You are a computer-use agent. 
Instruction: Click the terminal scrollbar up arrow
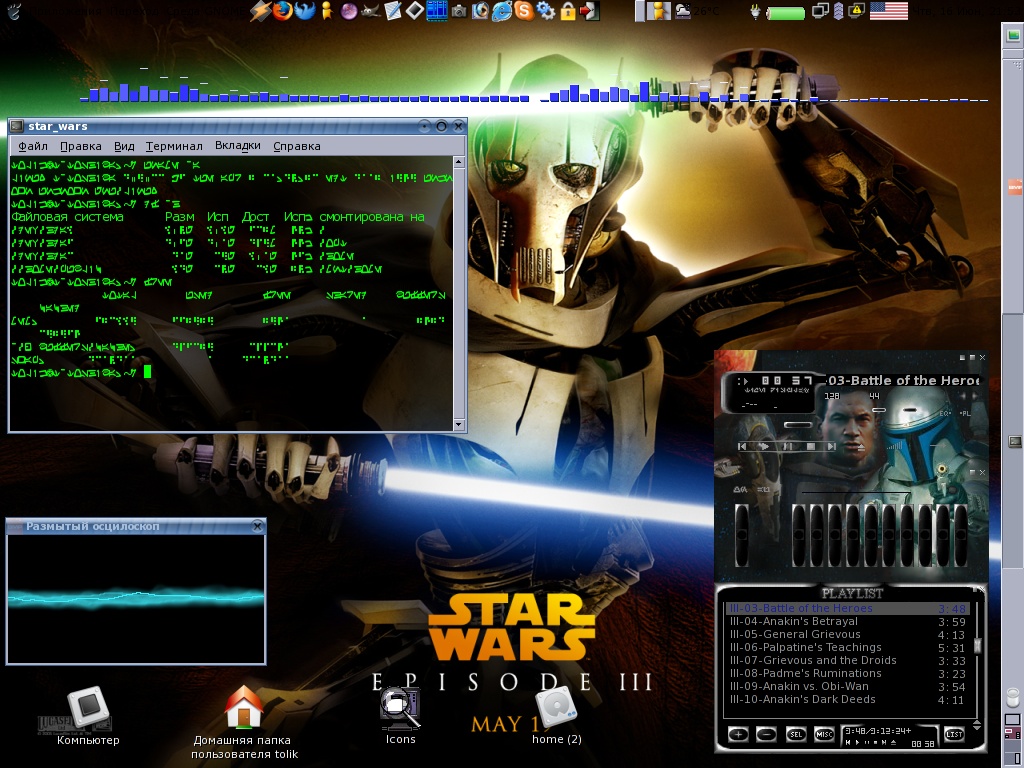tap(458, 161)
